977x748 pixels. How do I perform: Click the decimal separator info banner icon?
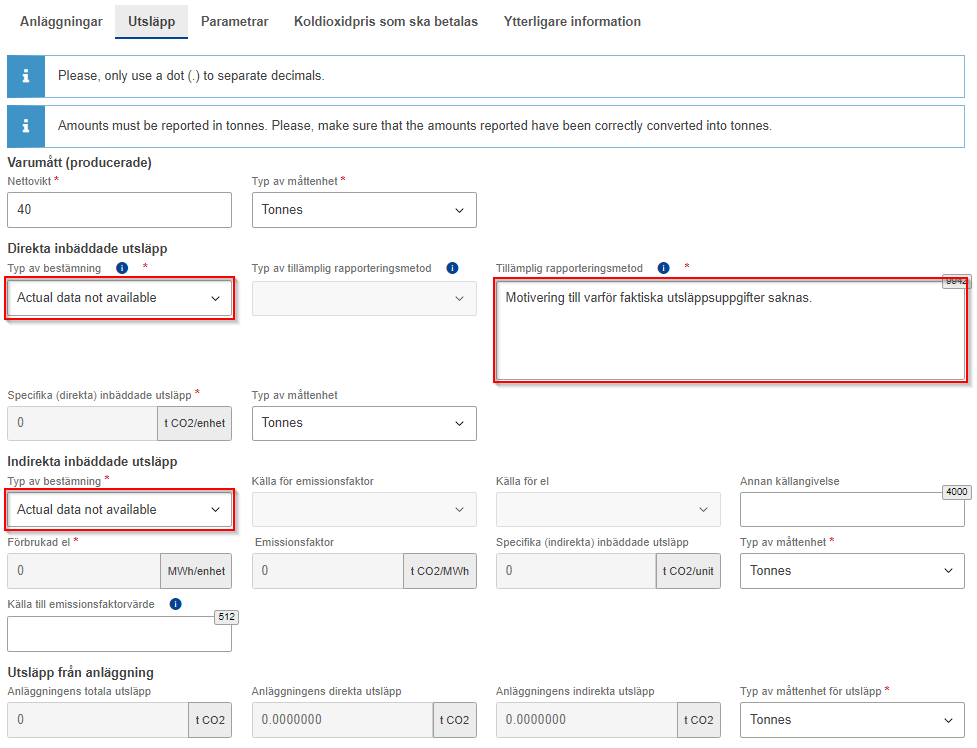pos(26,76)
